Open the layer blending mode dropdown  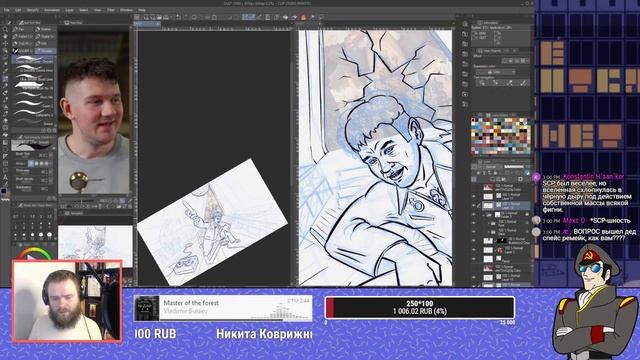point(491,167)
